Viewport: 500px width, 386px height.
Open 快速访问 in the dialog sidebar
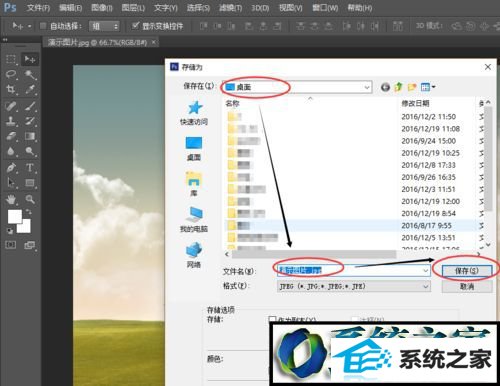tap(194, 113)
